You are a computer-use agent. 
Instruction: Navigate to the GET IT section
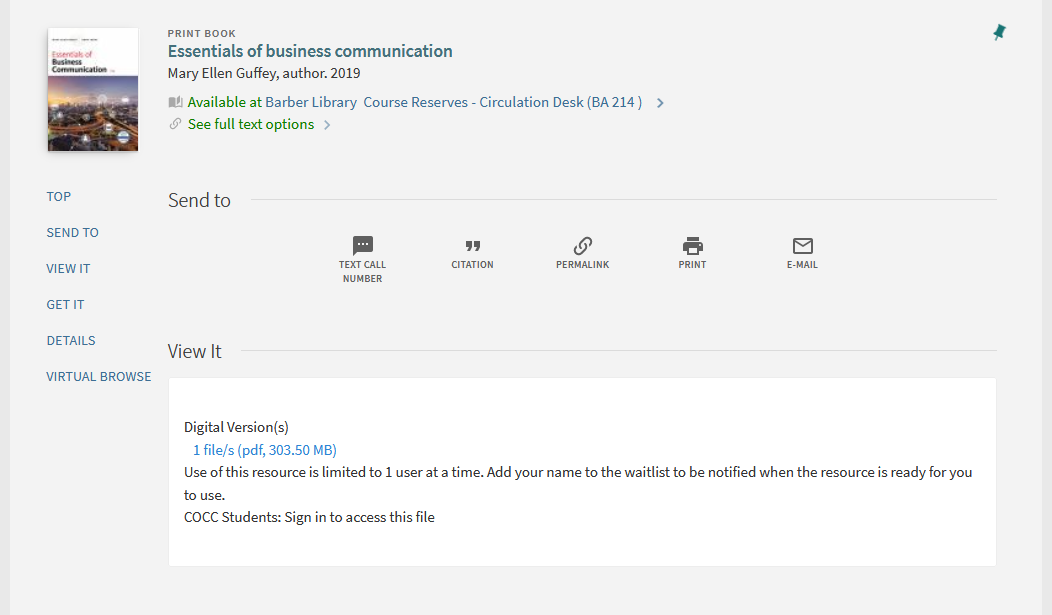coord(64,304)
